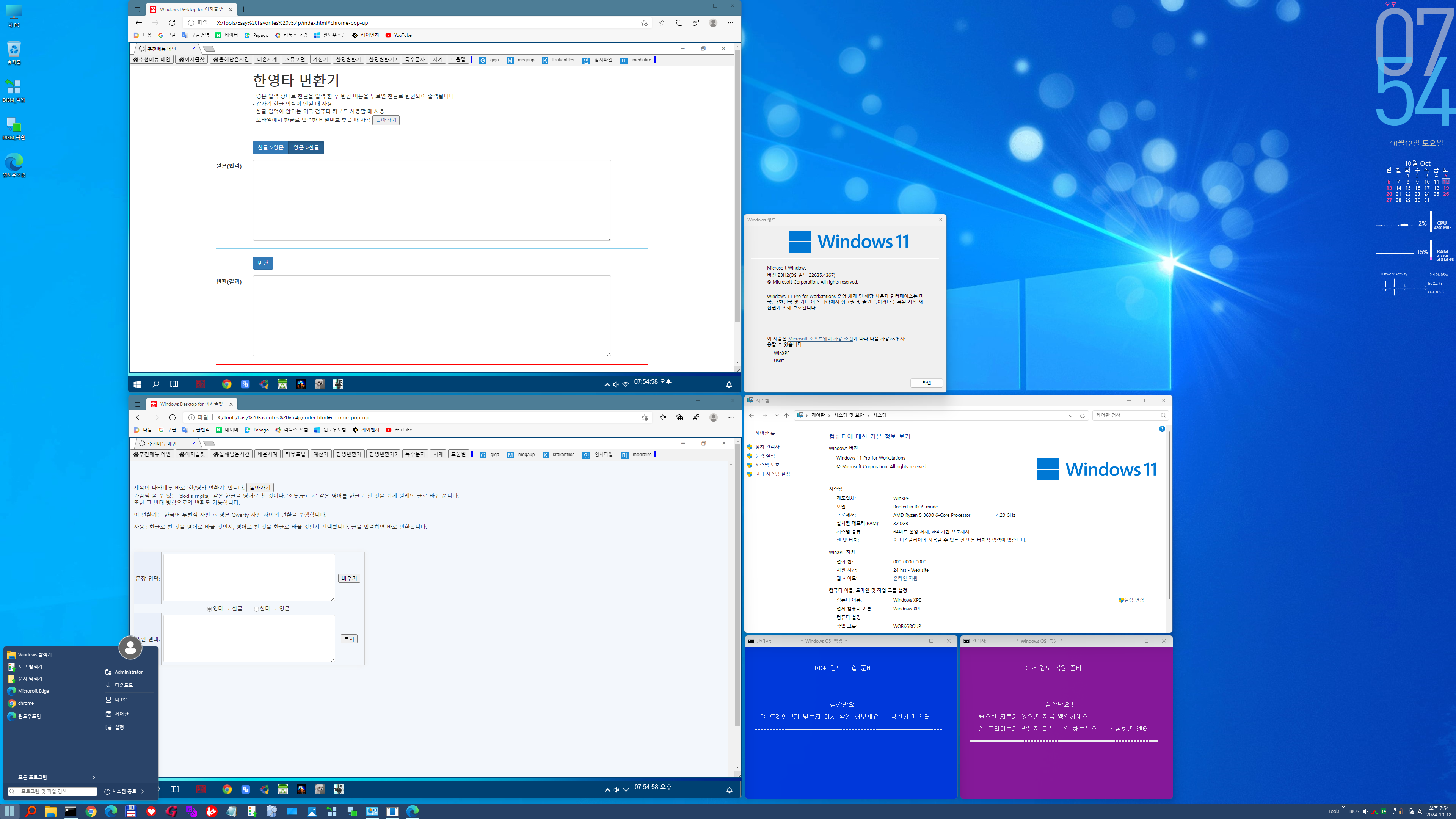
Task: Click the up arrow in 시스템 window navigation
Action: pyautogui.click(x=786, y=416)
